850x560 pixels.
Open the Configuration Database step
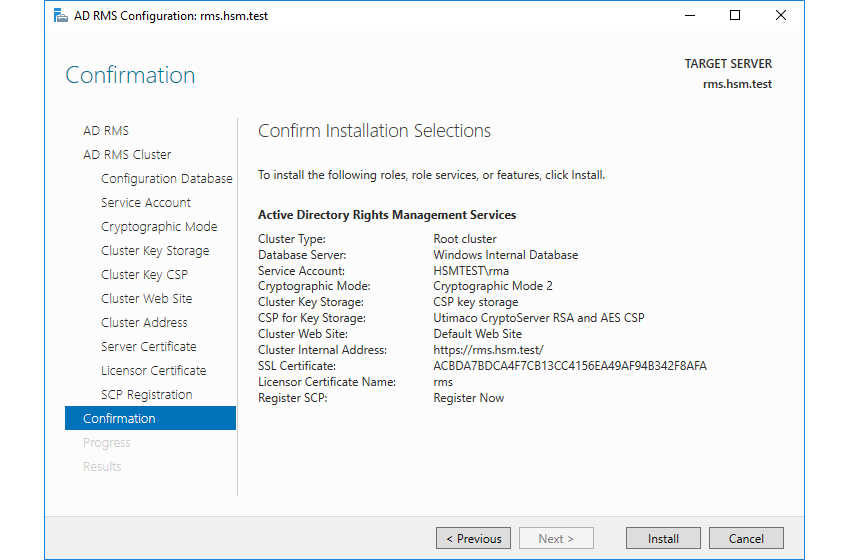(x=166, y=178)
